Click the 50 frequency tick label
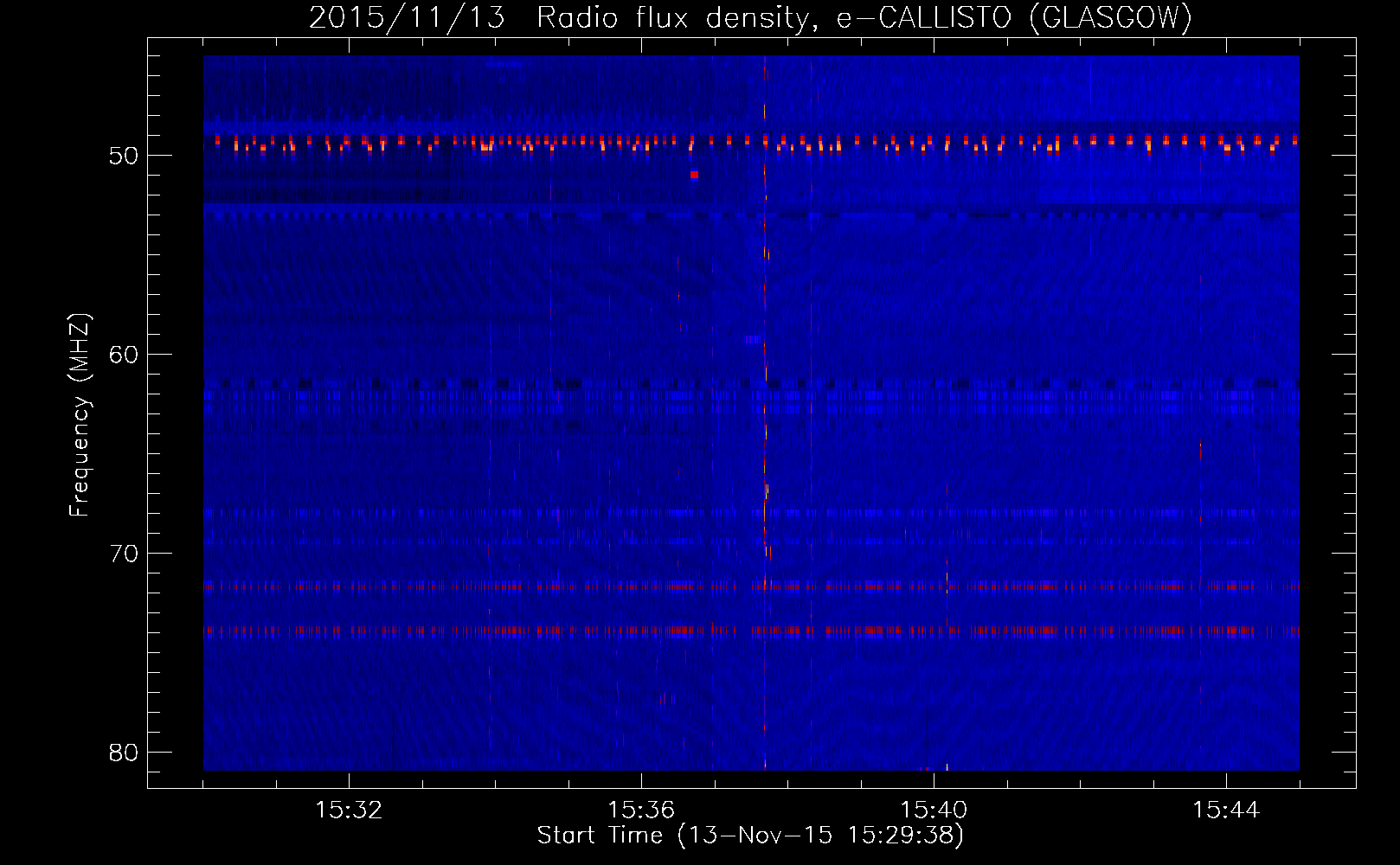The image size is (1400, 865). tap(124, 156)
